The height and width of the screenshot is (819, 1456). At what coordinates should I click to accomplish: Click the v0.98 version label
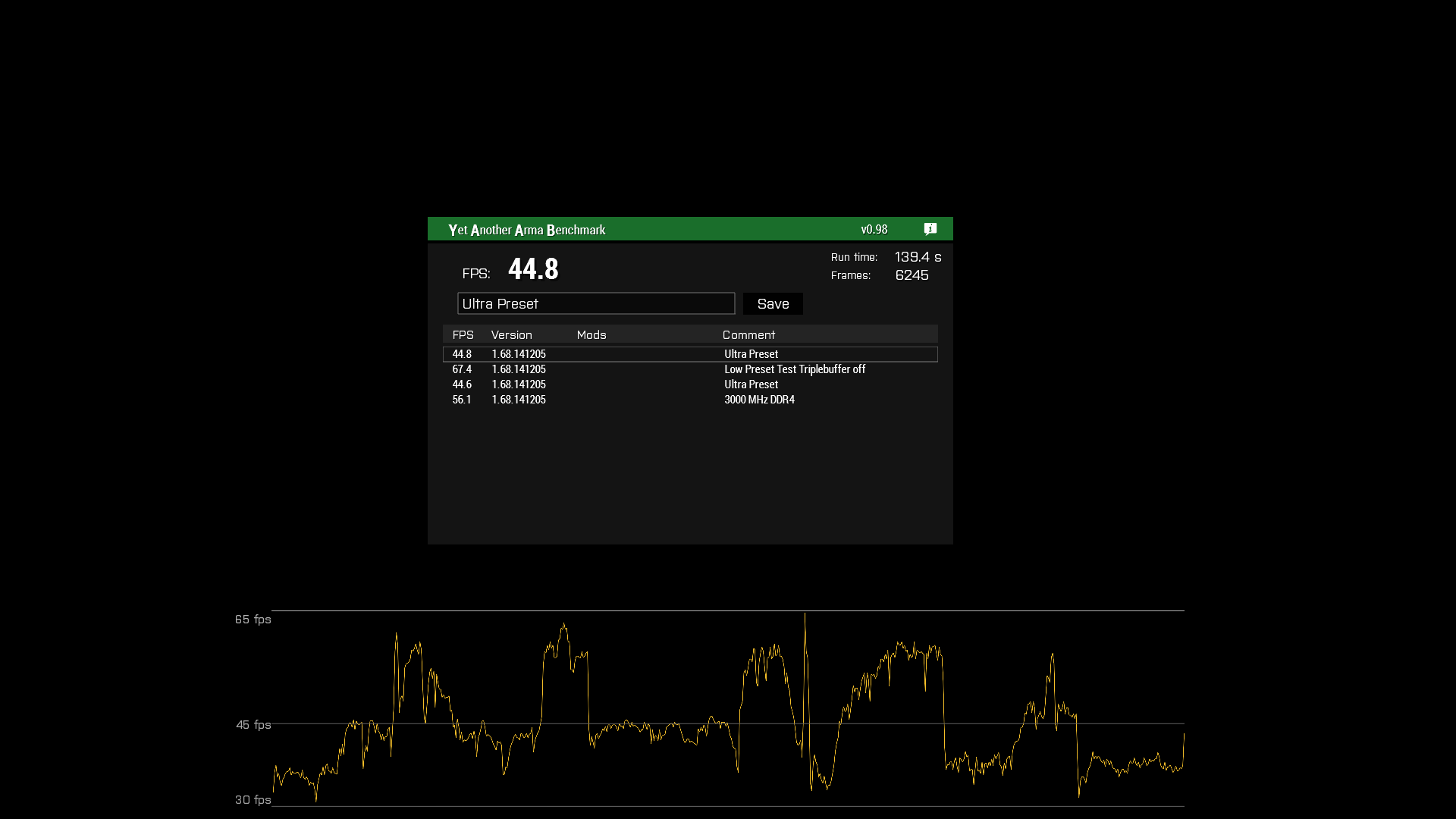[x=874, y=230]
